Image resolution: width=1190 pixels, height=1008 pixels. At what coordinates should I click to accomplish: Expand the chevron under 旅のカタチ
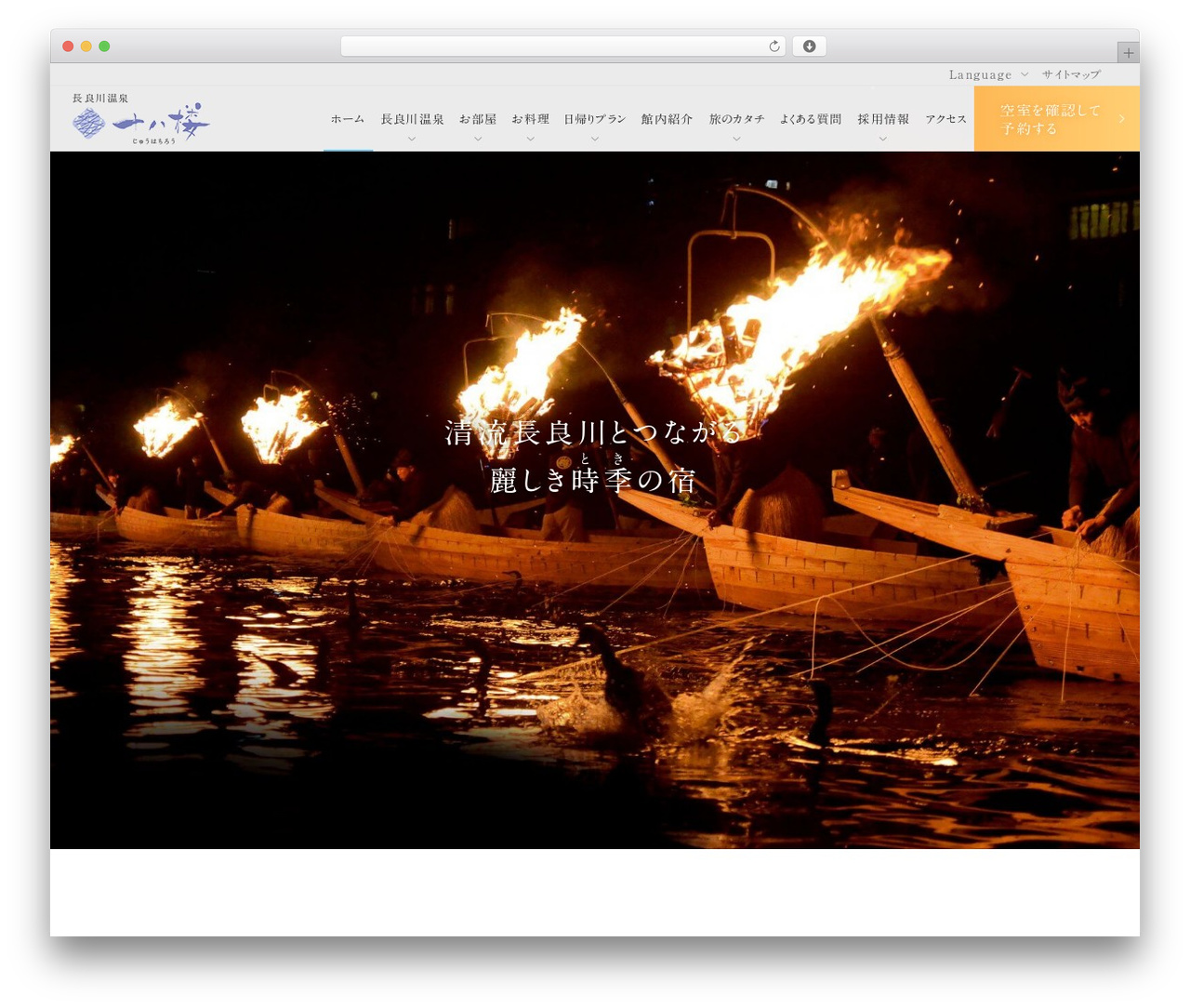(736, 139)
